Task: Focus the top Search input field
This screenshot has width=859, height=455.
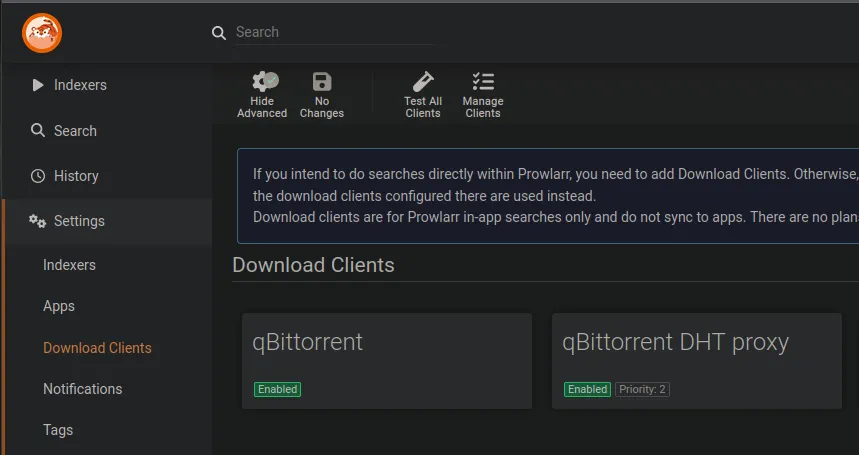Action: click(333, 32)
